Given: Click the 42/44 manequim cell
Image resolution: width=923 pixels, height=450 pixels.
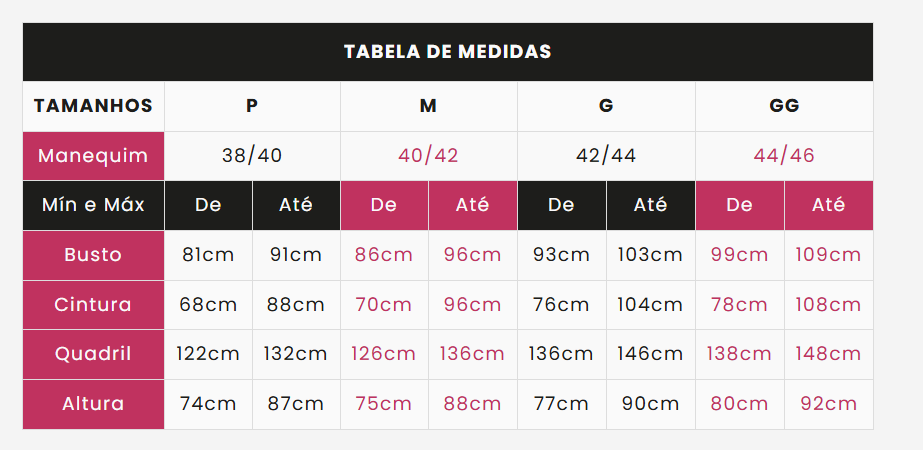Looking at the screenshot, I should tap(606, 156).
